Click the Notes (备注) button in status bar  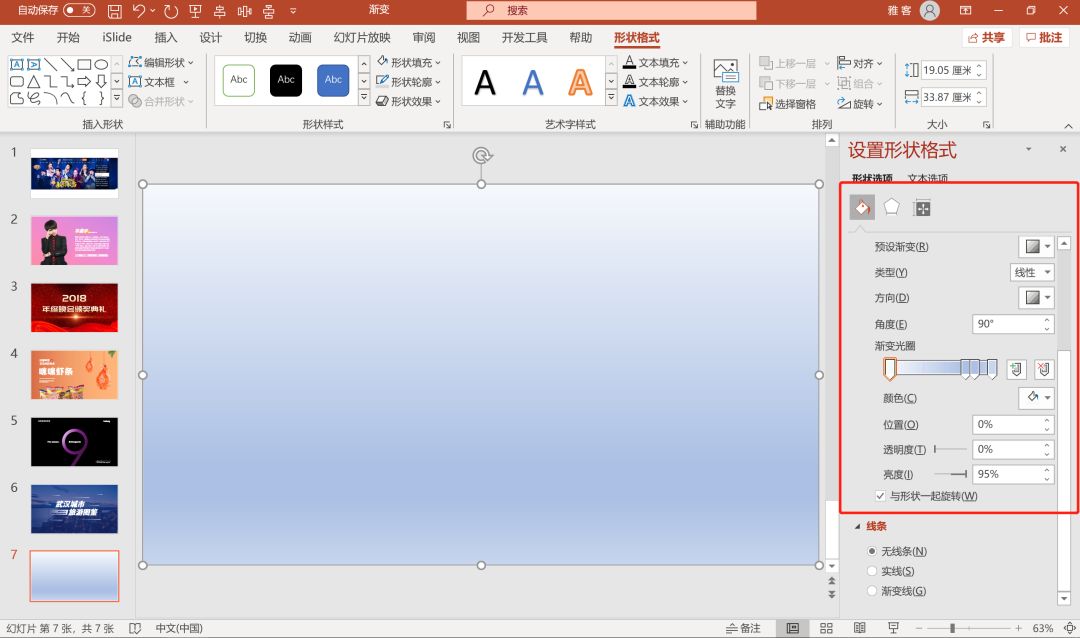click(x=743, y=628)
